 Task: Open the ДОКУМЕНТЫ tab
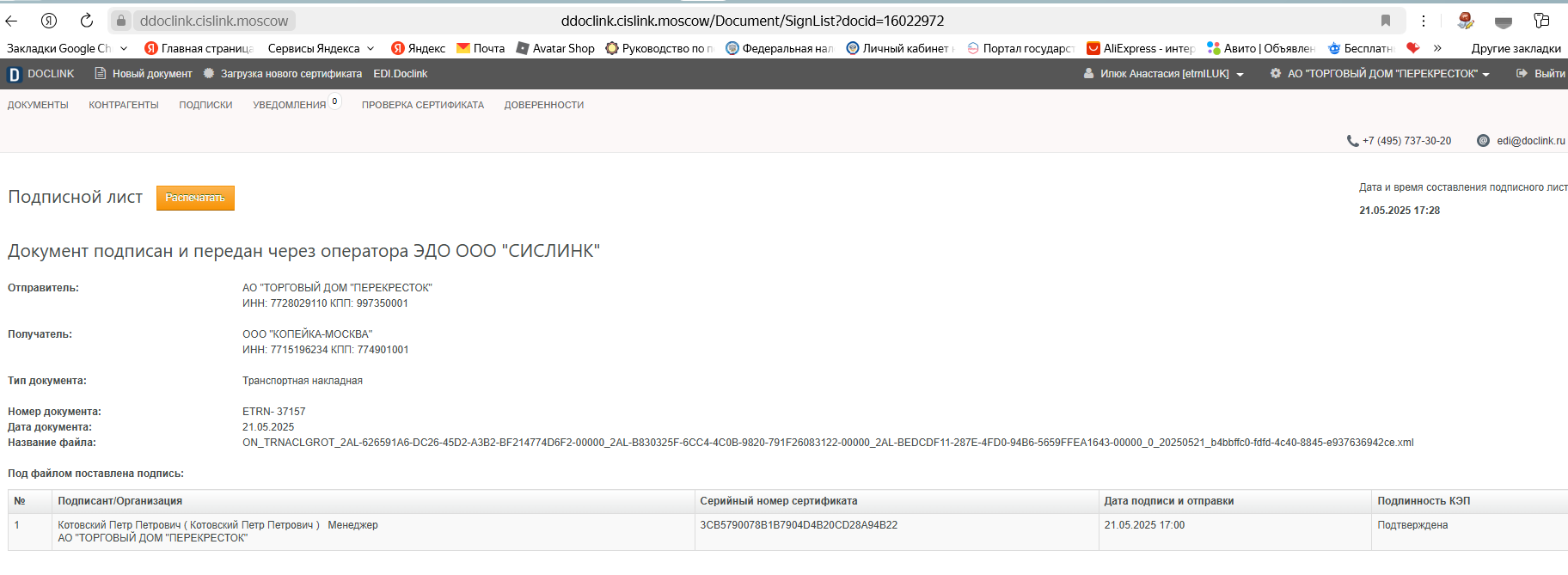click(38, 105)
